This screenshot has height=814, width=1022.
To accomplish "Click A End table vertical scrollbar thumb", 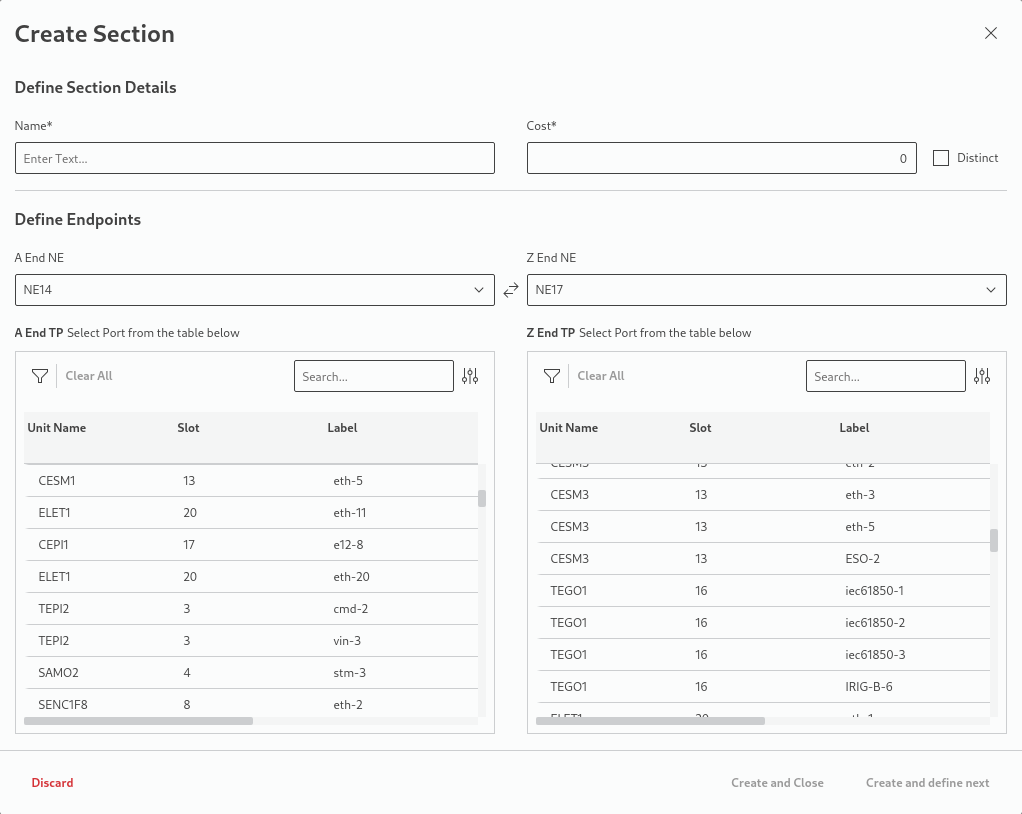I will 482,498.
